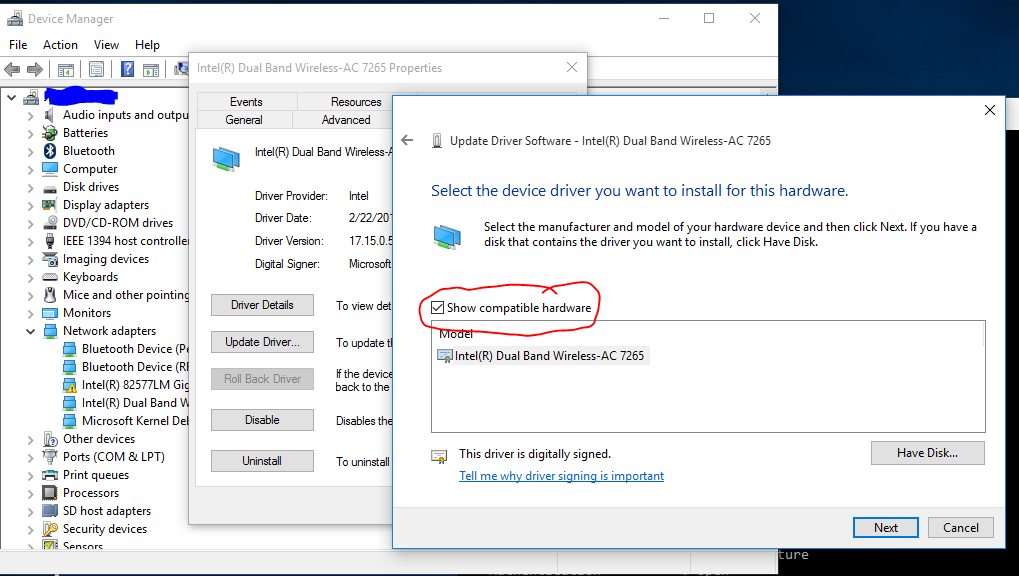The width and height of the screenshot is (1019, 576).
Task: Switch to the General tab in Properties
Action: 244,120
